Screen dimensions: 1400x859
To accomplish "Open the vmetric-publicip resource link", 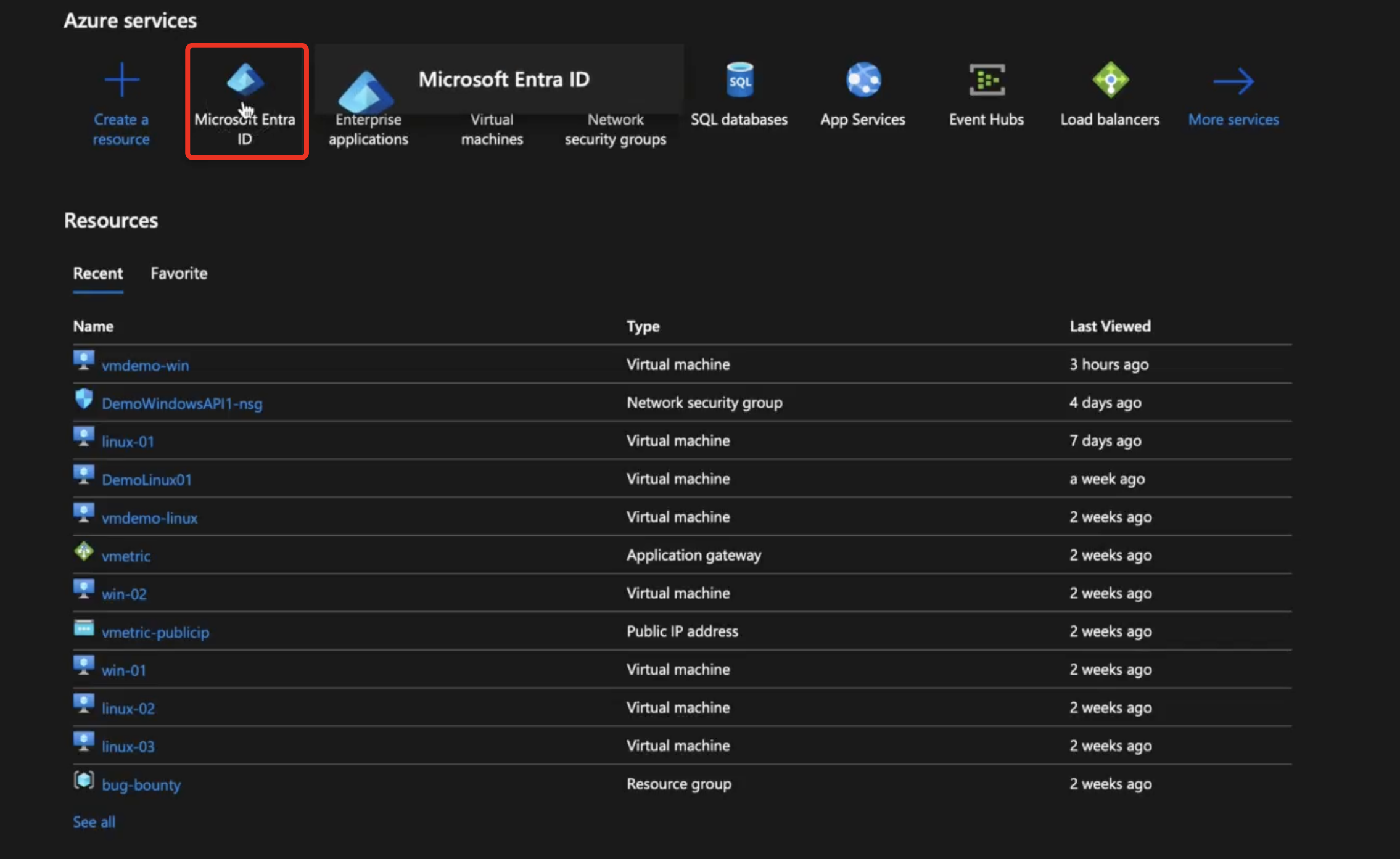I will [155, 632].
